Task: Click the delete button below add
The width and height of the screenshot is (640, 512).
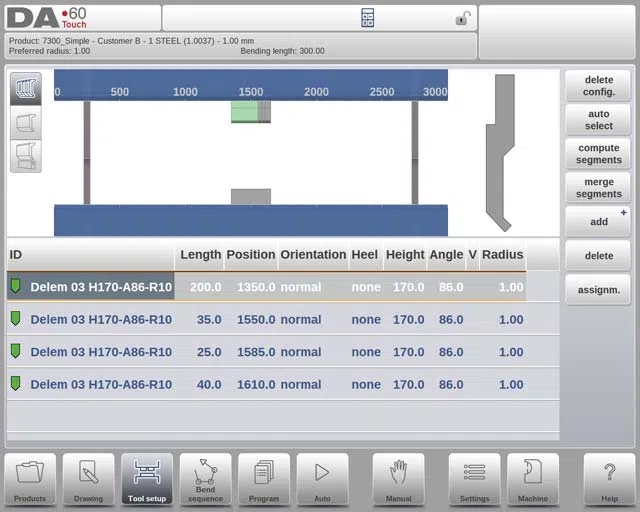Action: click(x=598, y=256)
